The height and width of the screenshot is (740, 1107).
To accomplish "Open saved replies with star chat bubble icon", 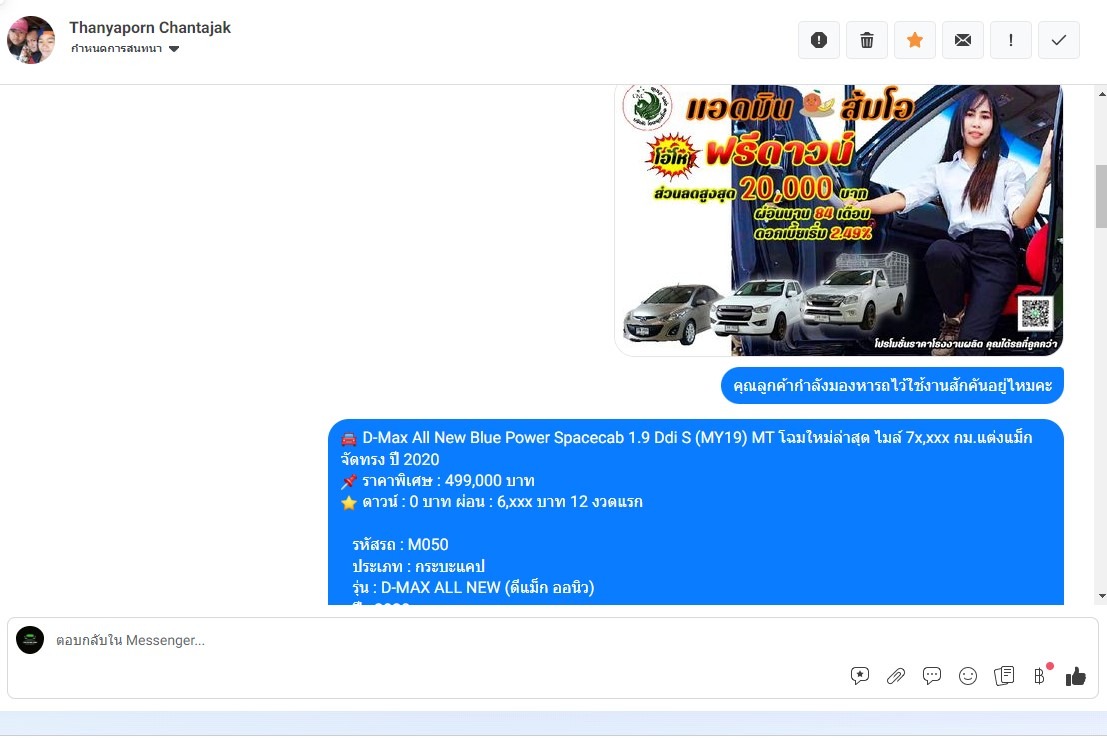I will [860, 676].
